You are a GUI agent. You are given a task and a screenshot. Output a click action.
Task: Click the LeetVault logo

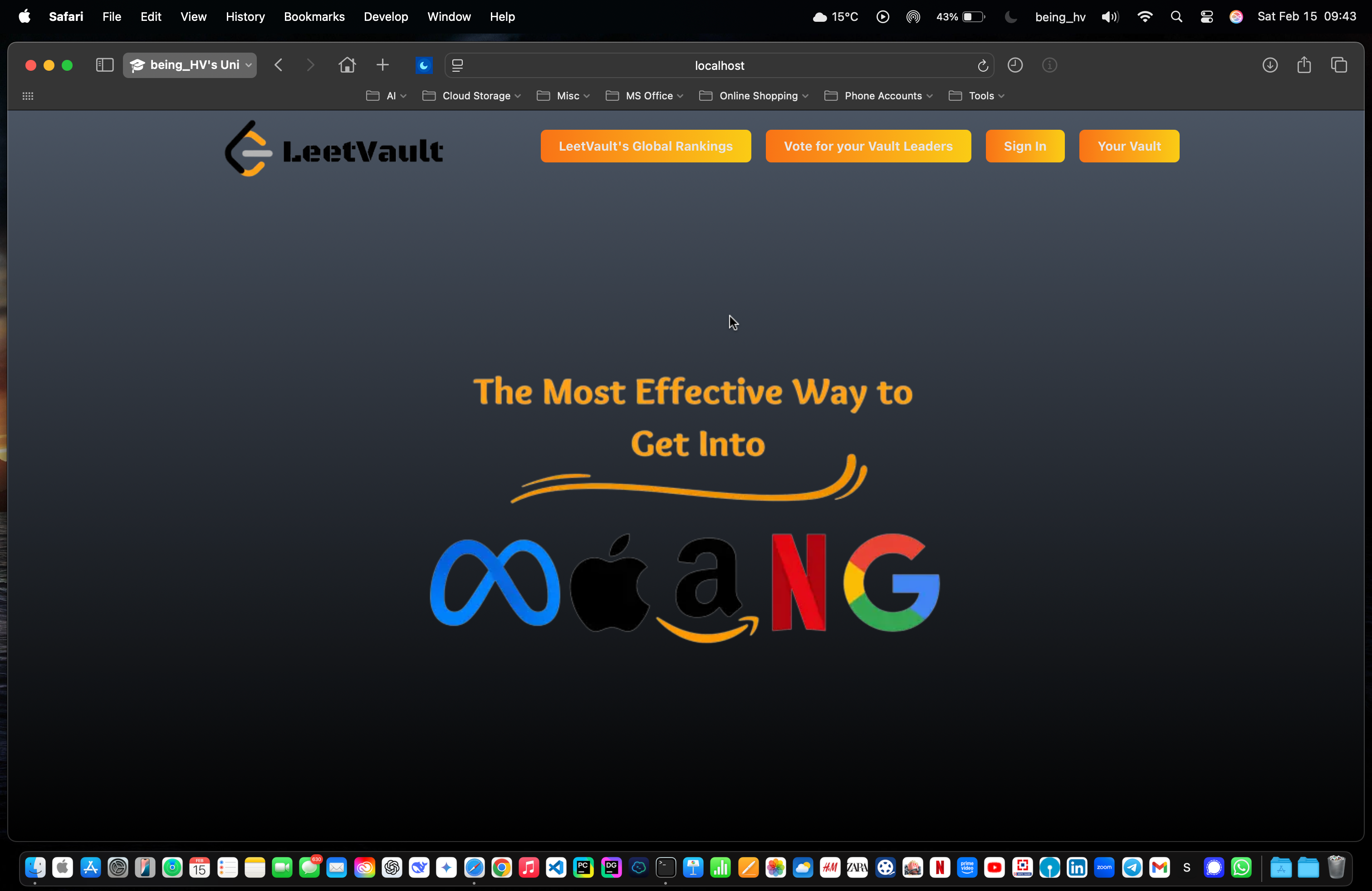point(334,149)
